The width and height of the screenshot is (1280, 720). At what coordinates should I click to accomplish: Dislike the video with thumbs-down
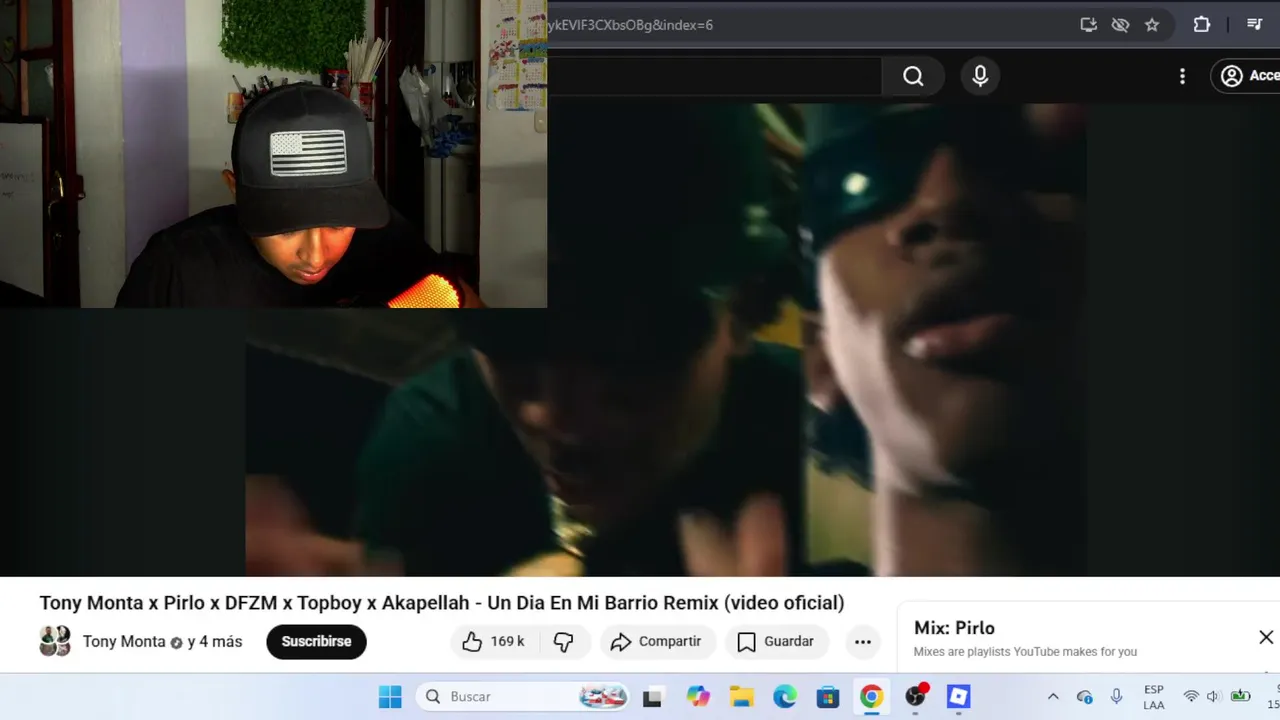click(x=564, y=642)
